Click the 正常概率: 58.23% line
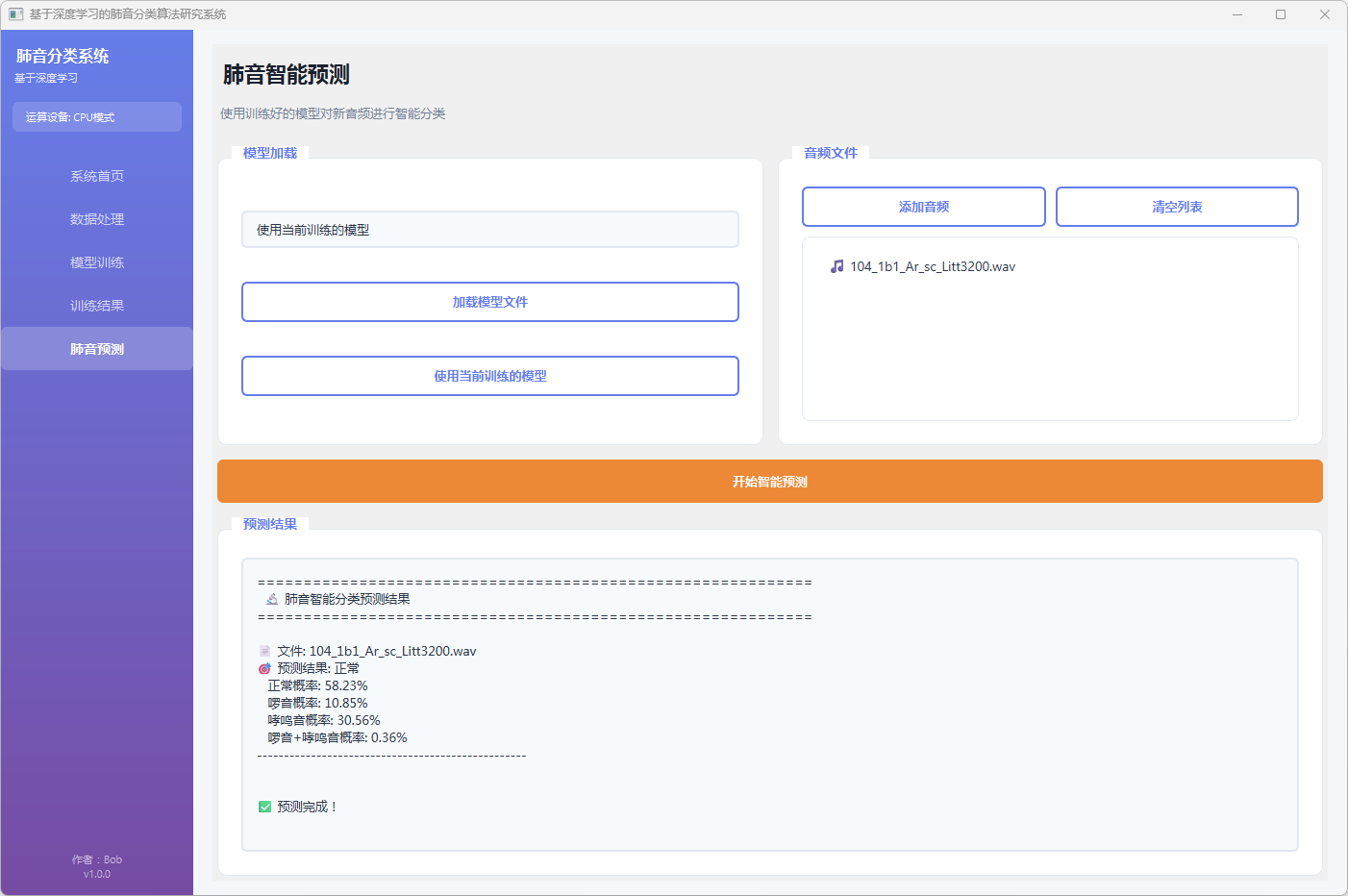 [317, 685]
